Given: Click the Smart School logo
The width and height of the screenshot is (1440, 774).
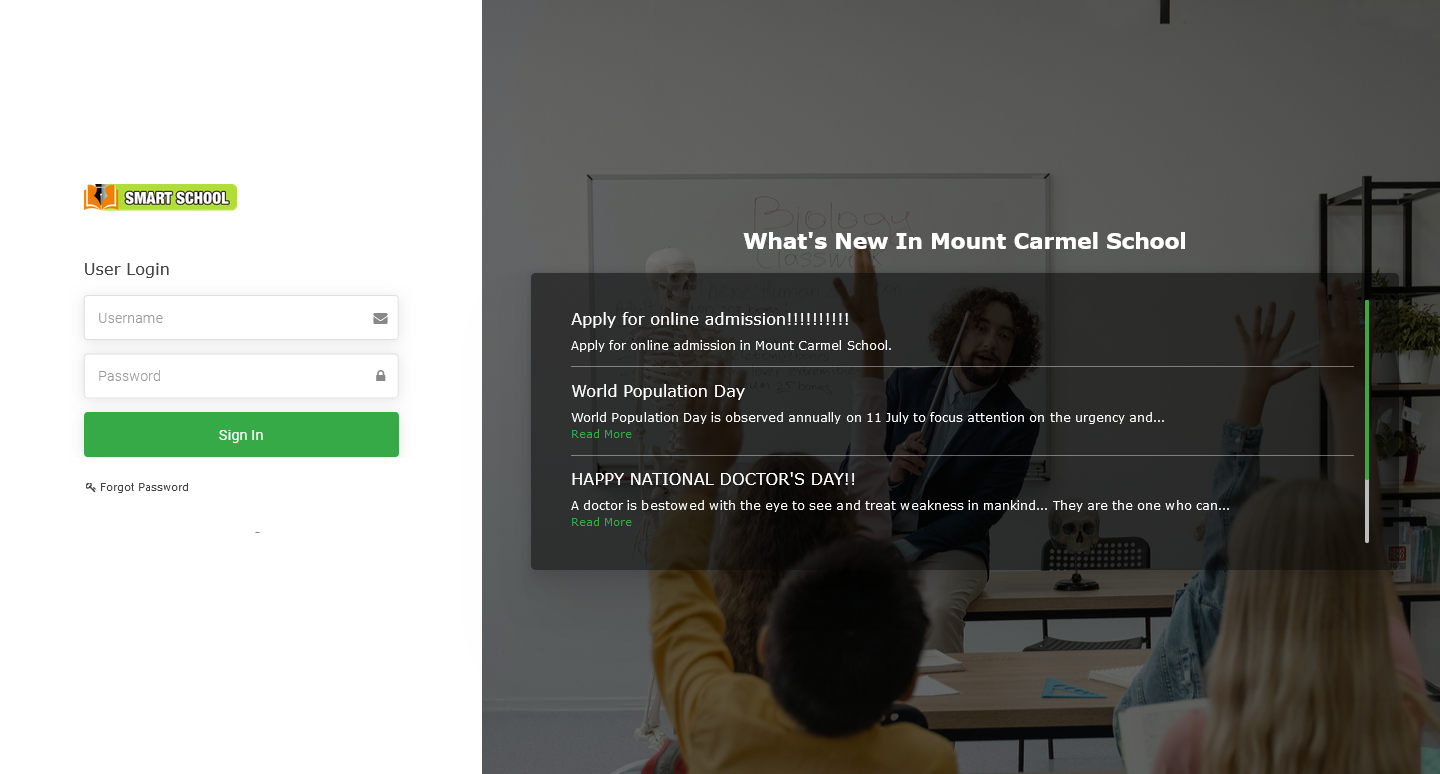Looking at the screenshot, I should pyautogui.click(x=160, y=197).
